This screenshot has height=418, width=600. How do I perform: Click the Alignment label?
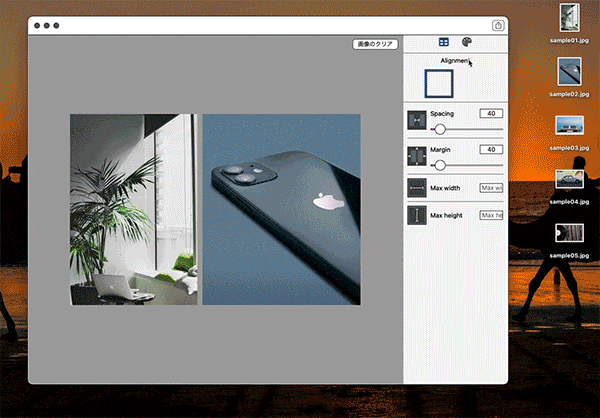click(455, 61)
